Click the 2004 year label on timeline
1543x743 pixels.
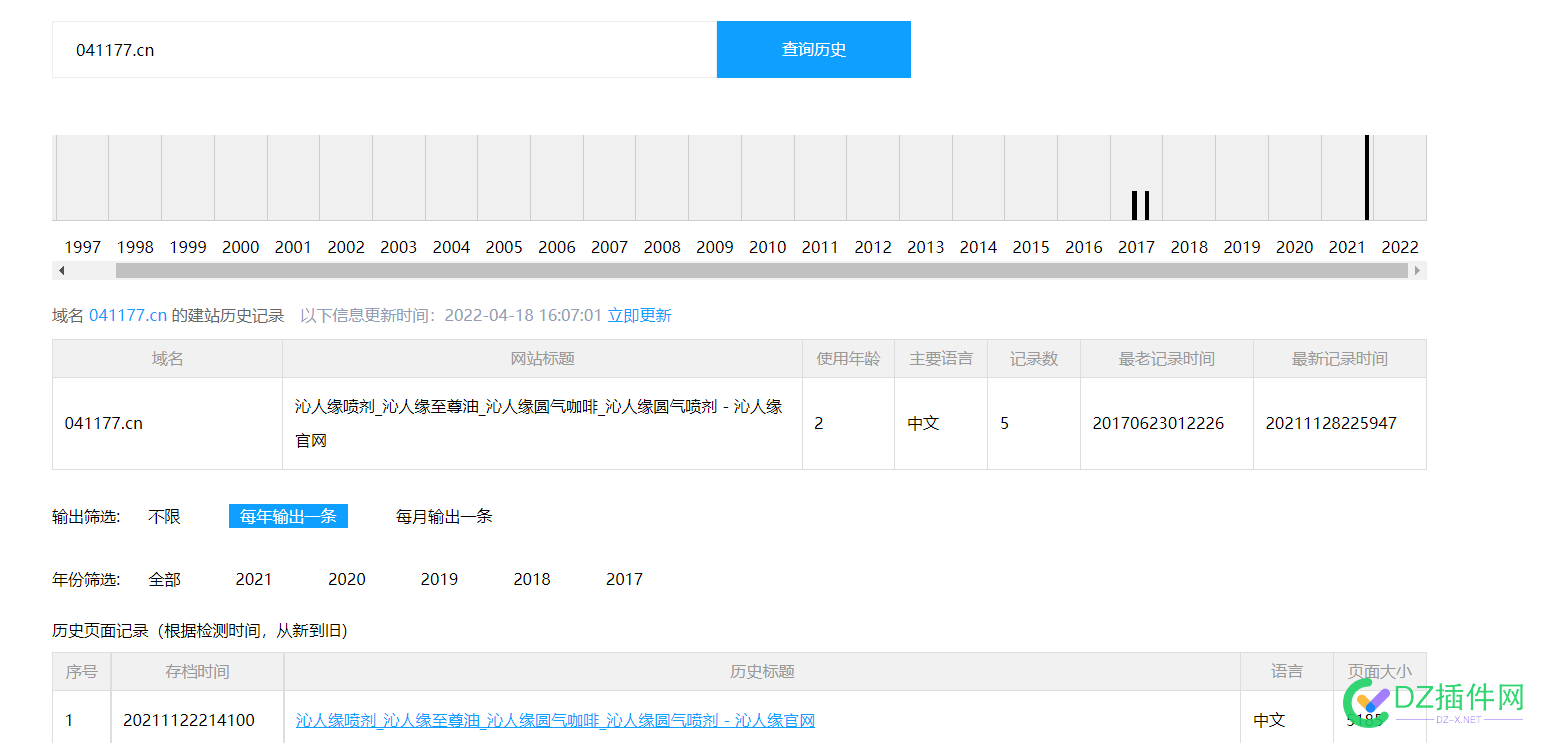click(x=451, y=247)
